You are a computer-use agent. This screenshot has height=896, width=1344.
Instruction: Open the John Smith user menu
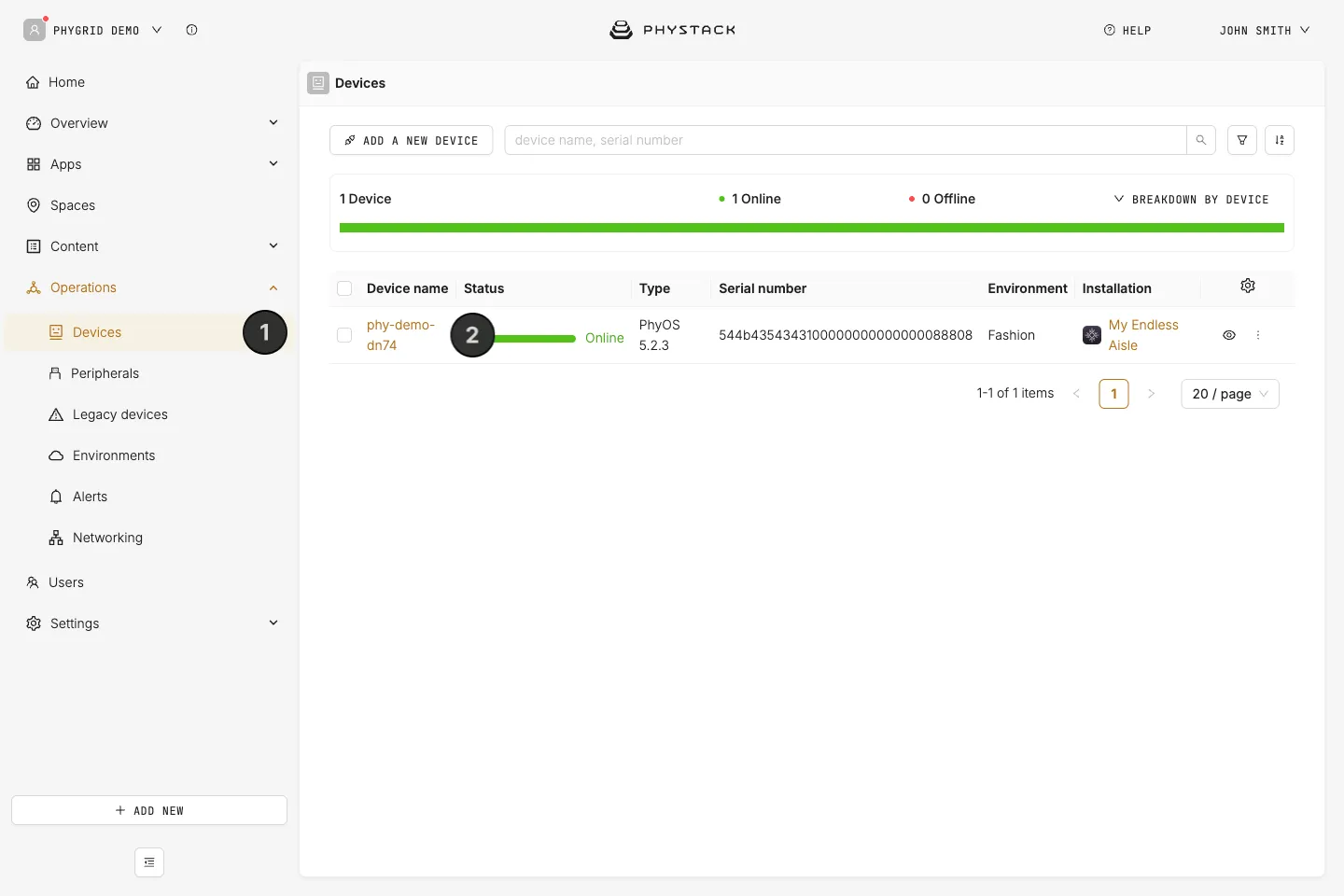coord(1265,30)
